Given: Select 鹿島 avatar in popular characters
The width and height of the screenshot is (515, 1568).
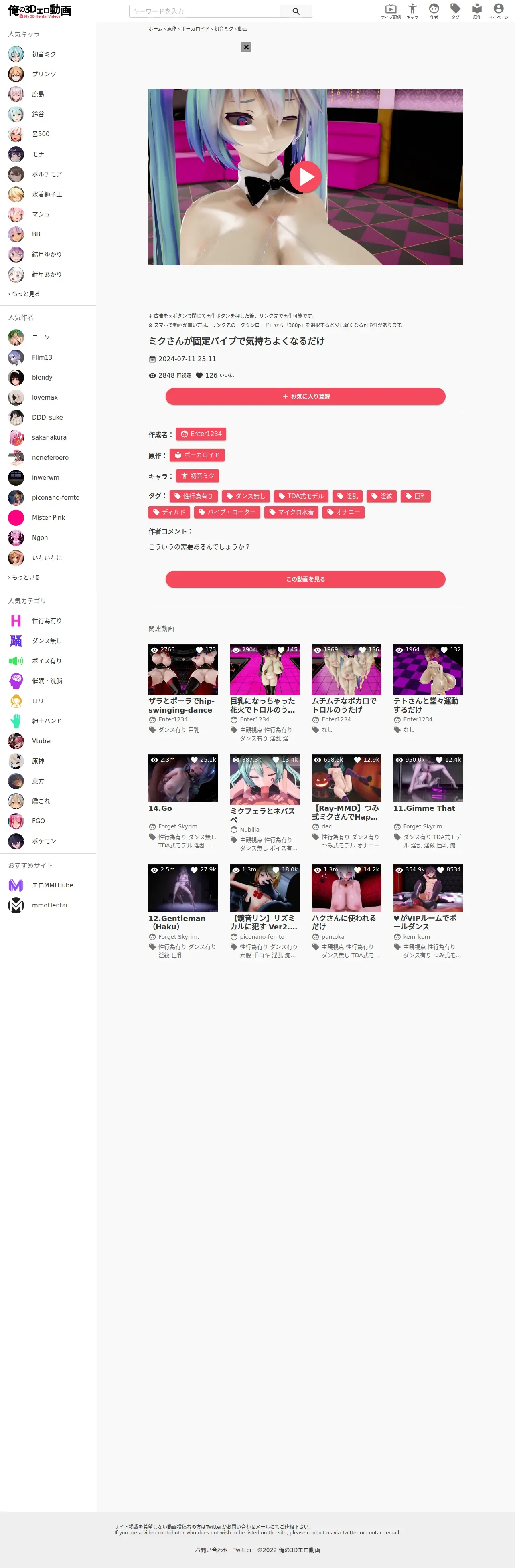Looking at the screenshot, I should point(16,94).
